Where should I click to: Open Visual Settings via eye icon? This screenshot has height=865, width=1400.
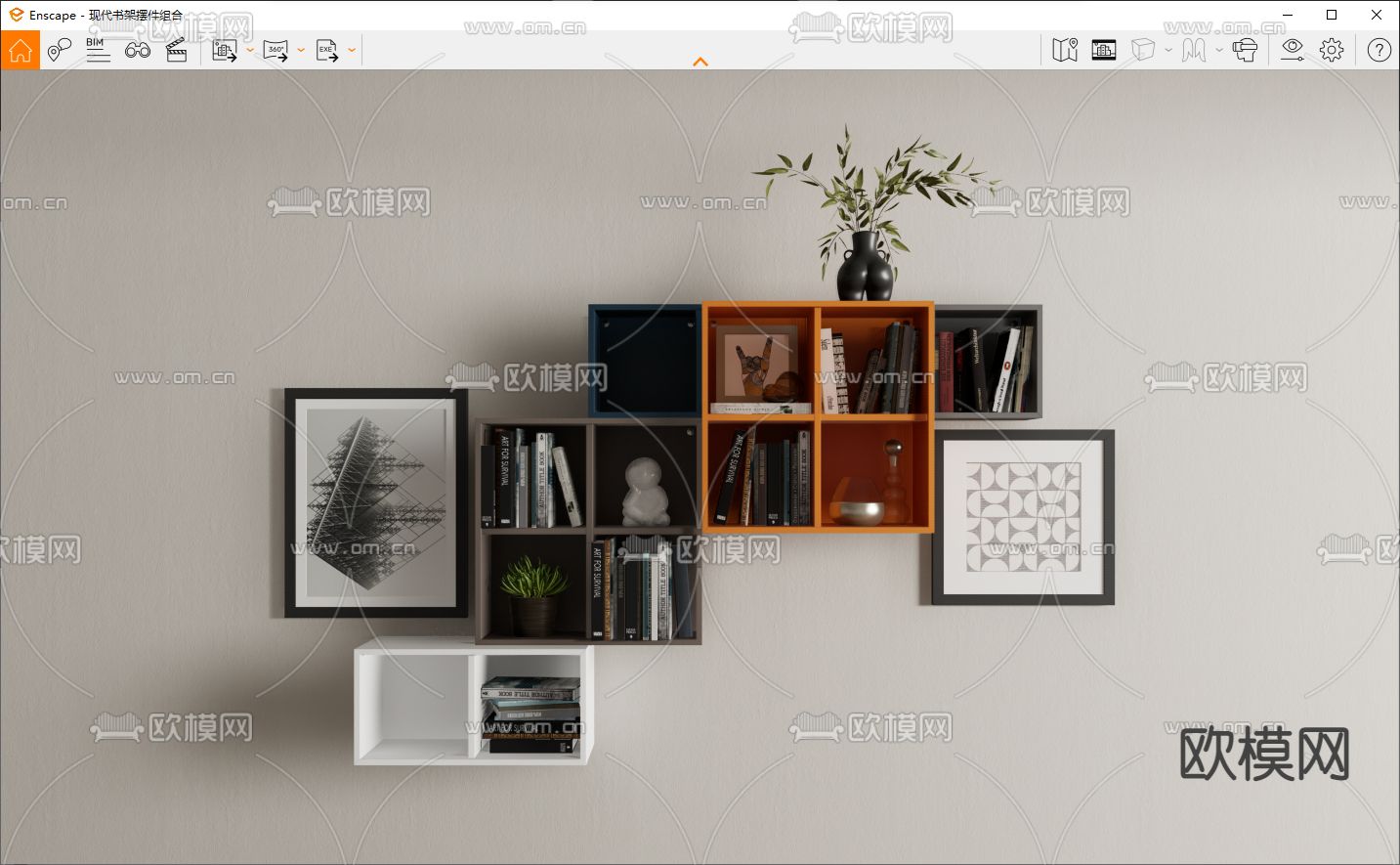pos(1293,50)
